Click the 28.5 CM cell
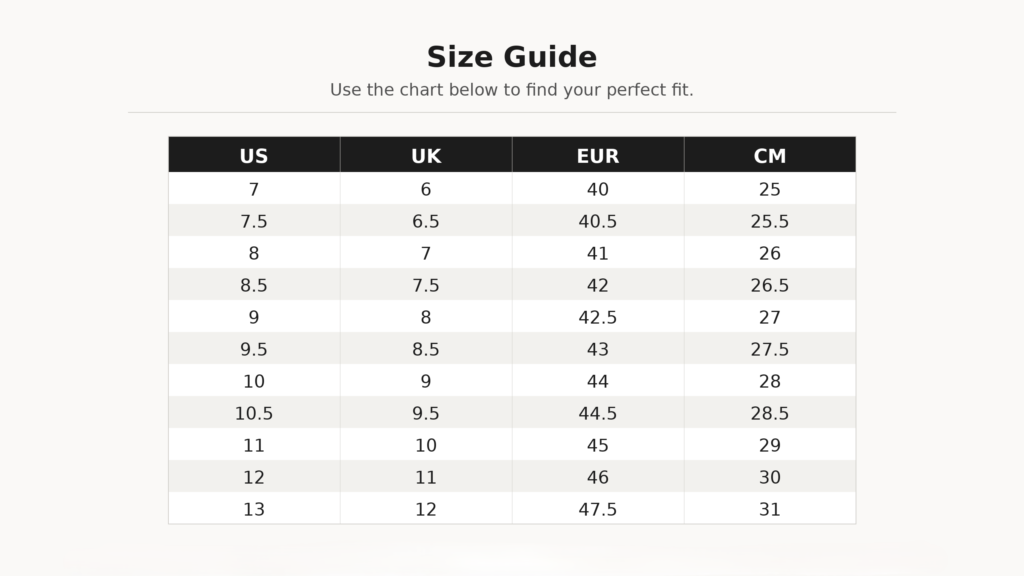 point(770,413)
